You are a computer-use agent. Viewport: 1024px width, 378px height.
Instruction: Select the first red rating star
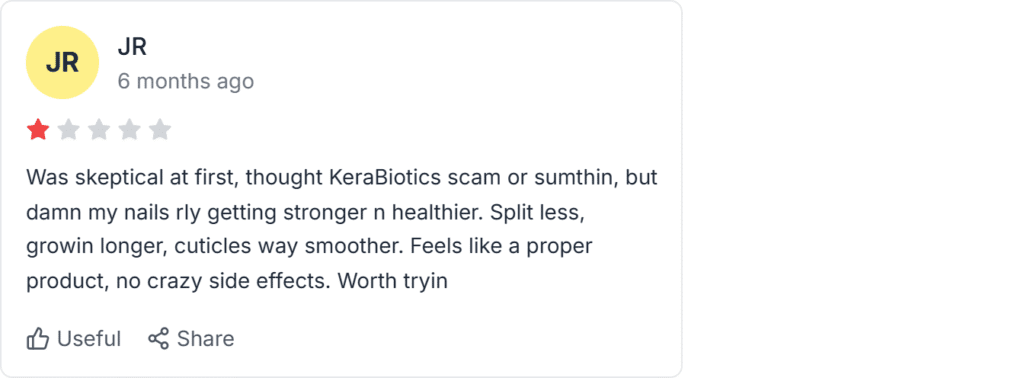(38, 130)
